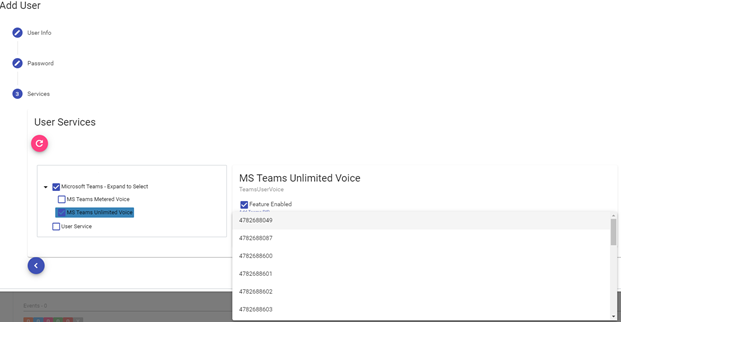This screenshot has width=730, height=361.
Task: Click the MS Teams Unlimited Voice heading
Action: pyautogui.click(x=299, y=178)
